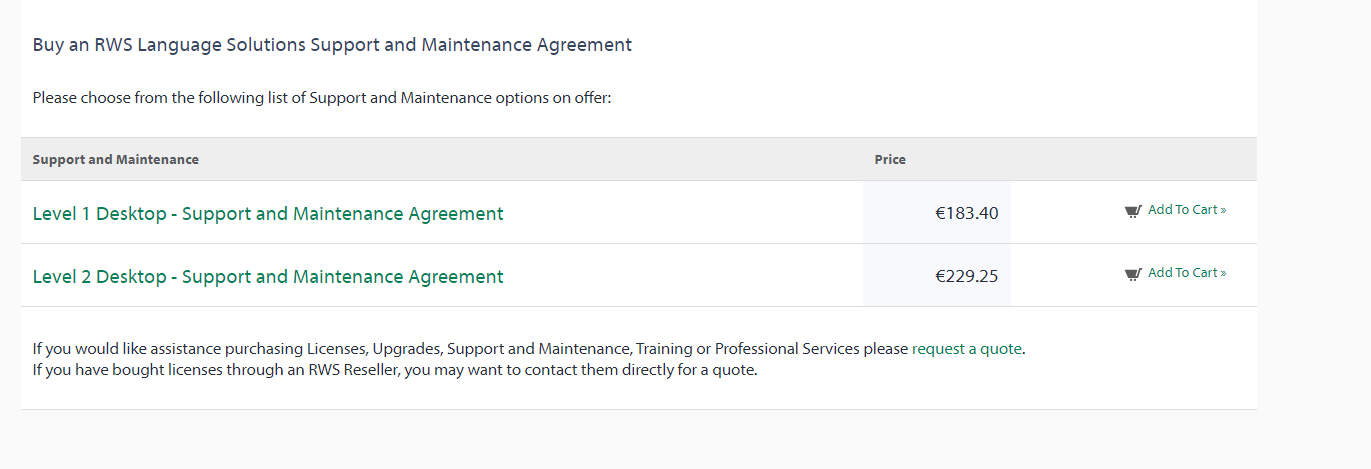Screen dimensions: 1371x469
Task: Select the €183.40 price cell
Action: (x=937, y=212)
